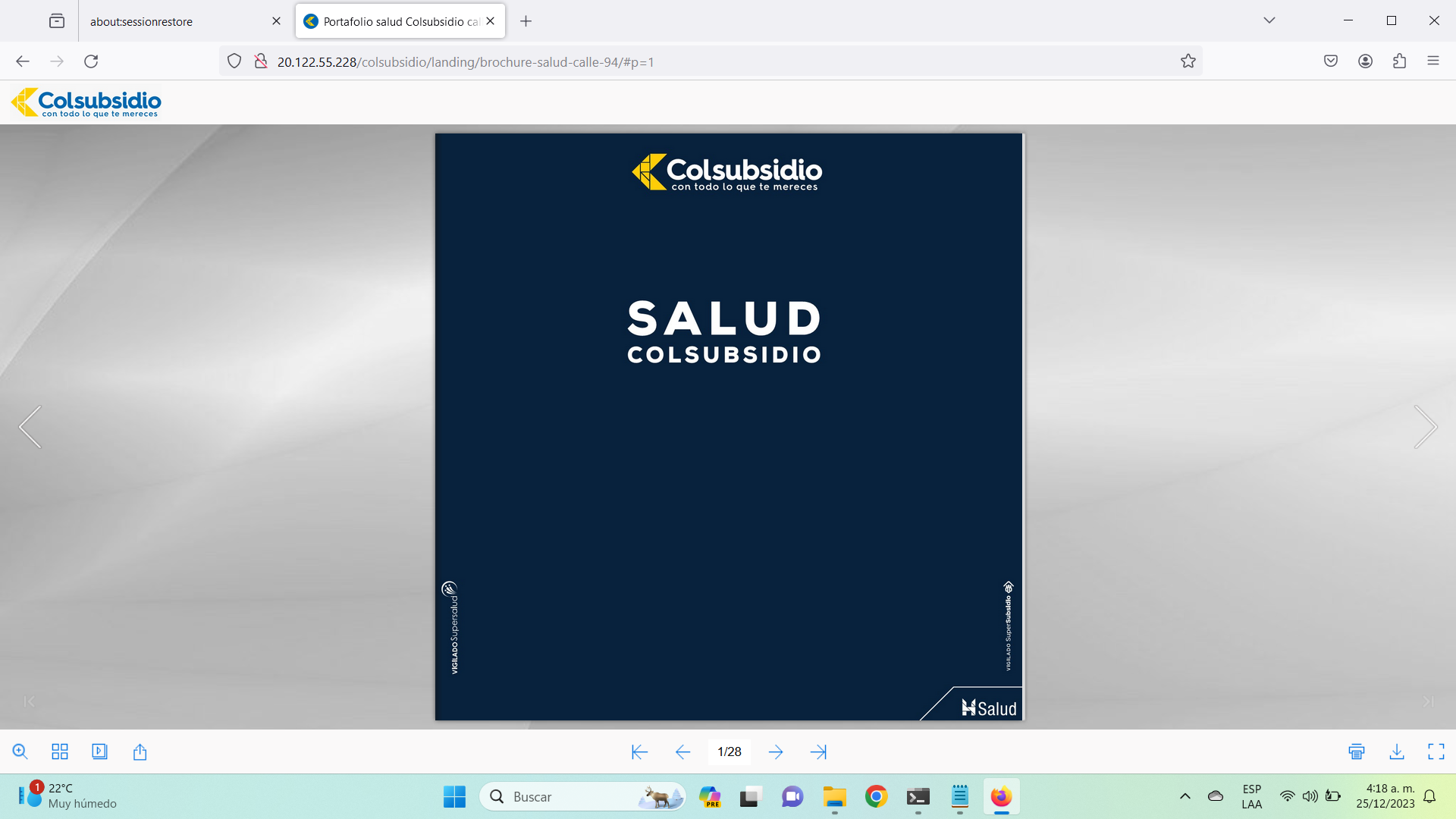1456x819 pixels.
Task: Open Save to Pocket
Action: [x=1331, y=61]
